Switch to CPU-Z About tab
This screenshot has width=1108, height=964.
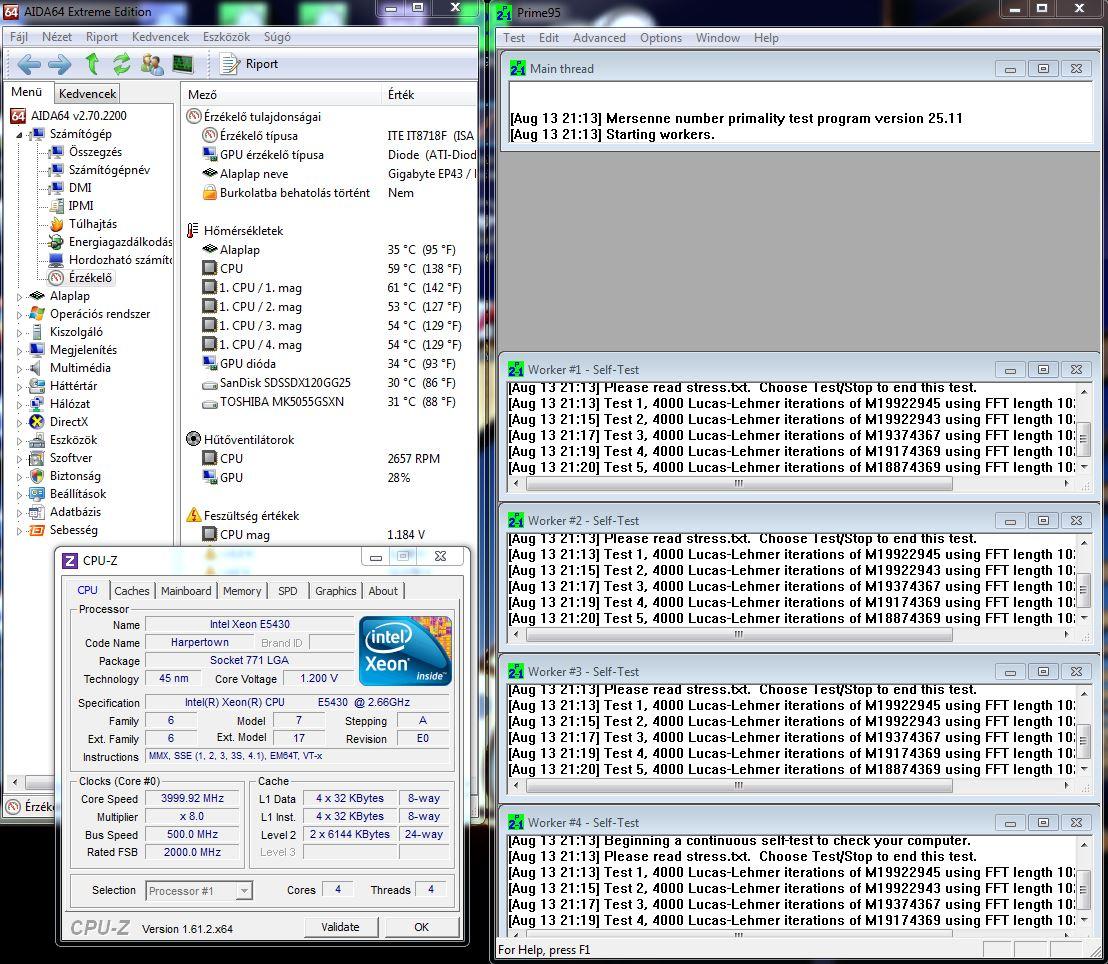383,591
